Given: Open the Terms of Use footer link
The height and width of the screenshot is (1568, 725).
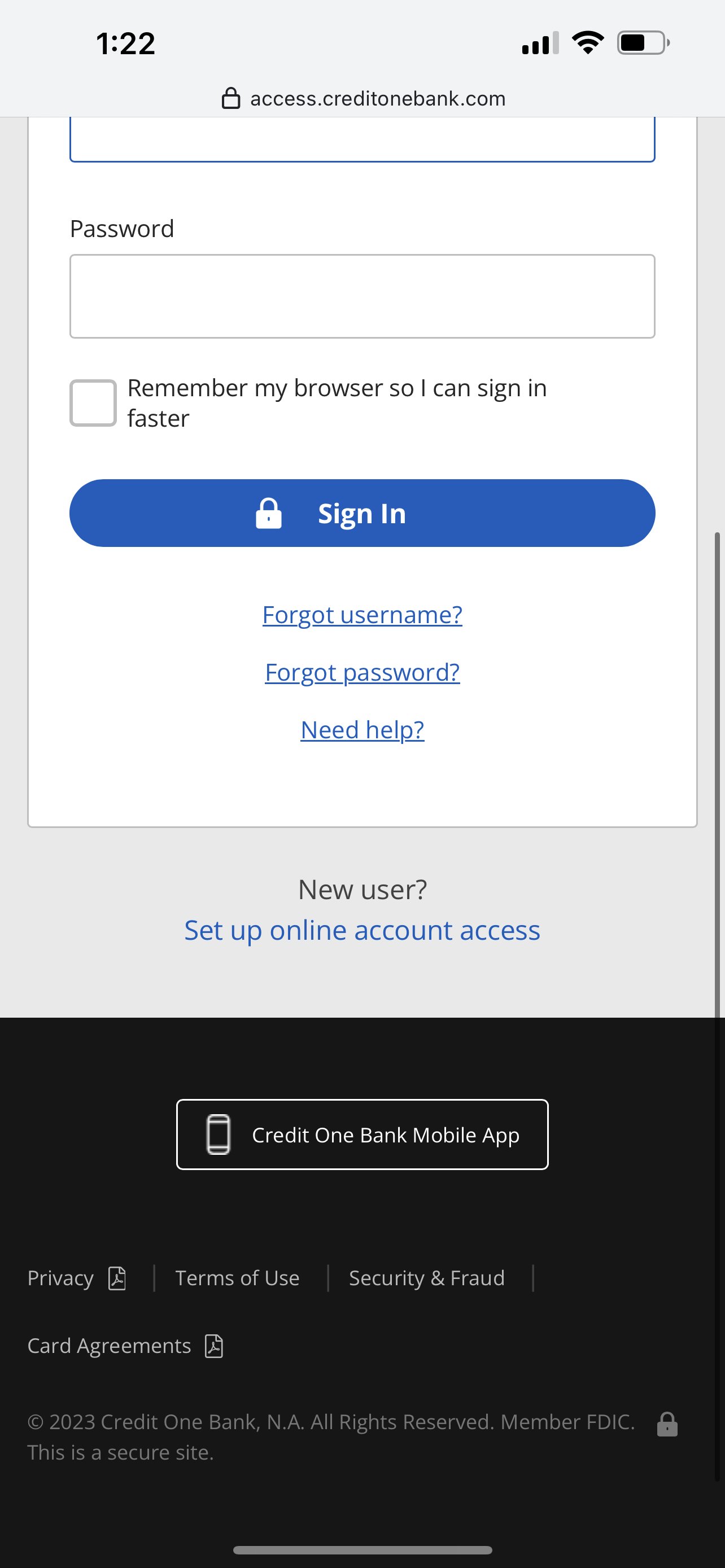Looking at the screenshot, I should [237, 1278].
